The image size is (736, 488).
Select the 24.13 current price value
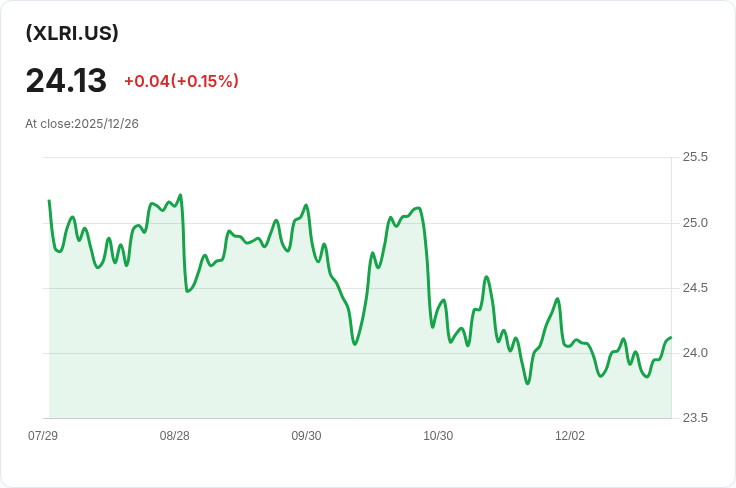point(66,80)
